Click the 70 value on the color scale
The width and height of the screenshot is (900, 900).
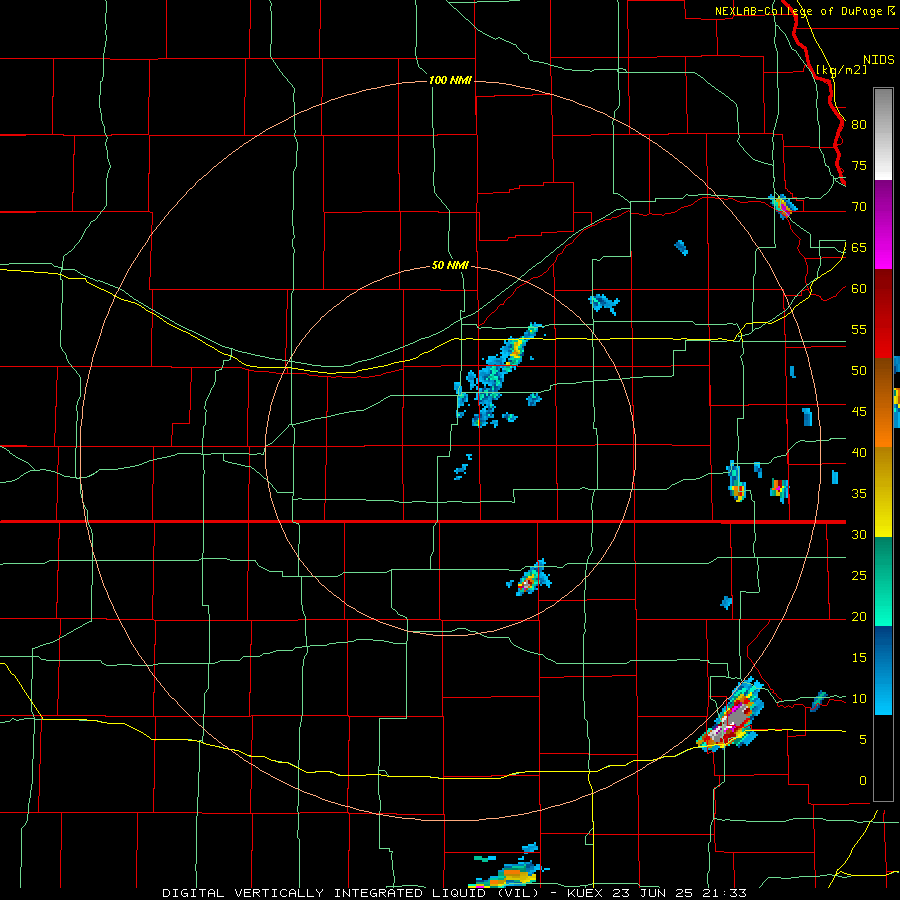coord(859,207)
